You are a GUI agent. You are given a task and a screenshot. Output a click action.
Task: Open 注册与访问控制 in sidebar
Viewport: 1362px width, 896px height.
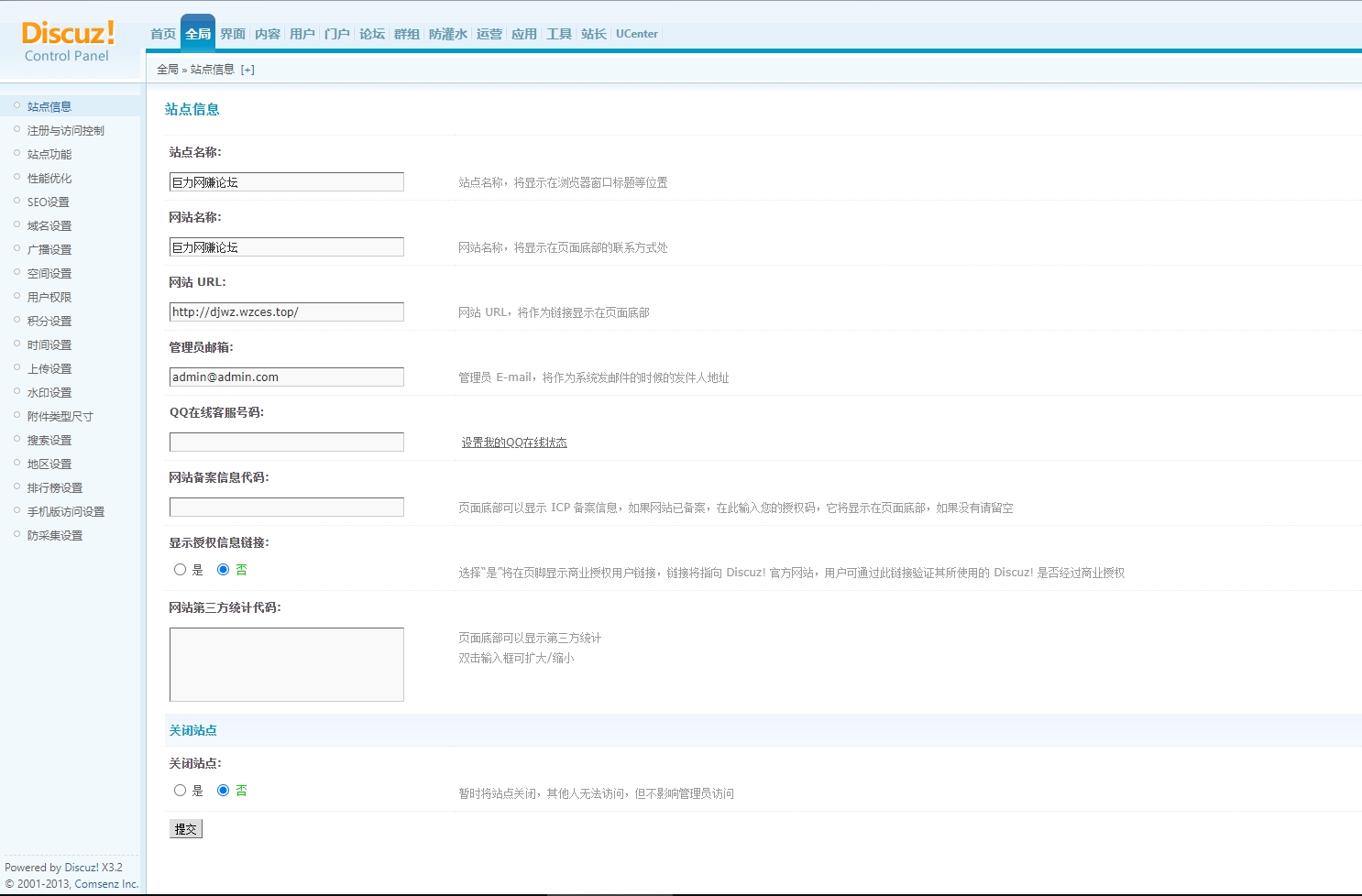click(x=66, y=131)
